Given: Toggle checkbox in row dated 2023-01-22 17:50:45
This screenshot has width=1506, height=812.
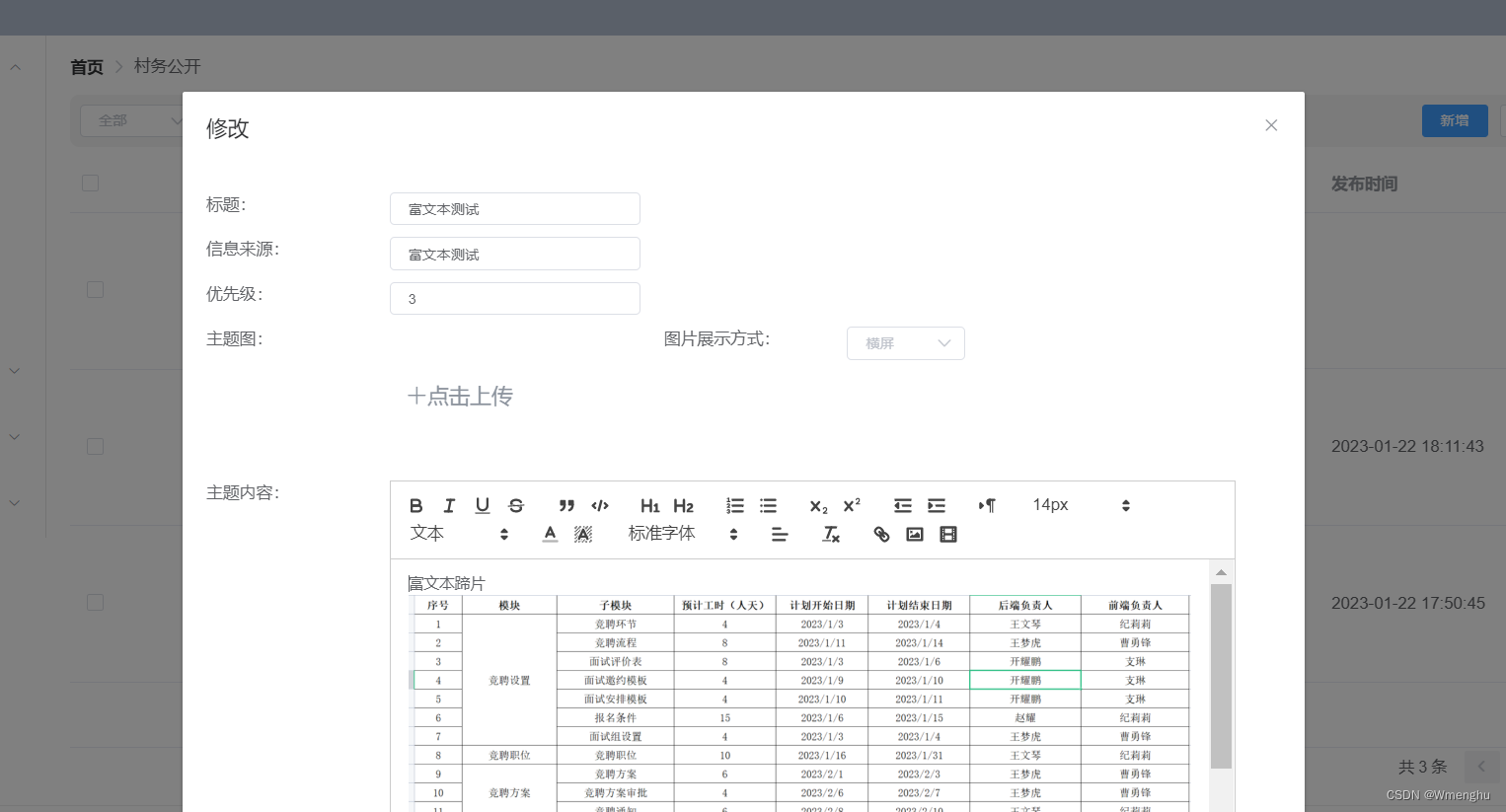Looking at the screenshot, I should 95,602.
